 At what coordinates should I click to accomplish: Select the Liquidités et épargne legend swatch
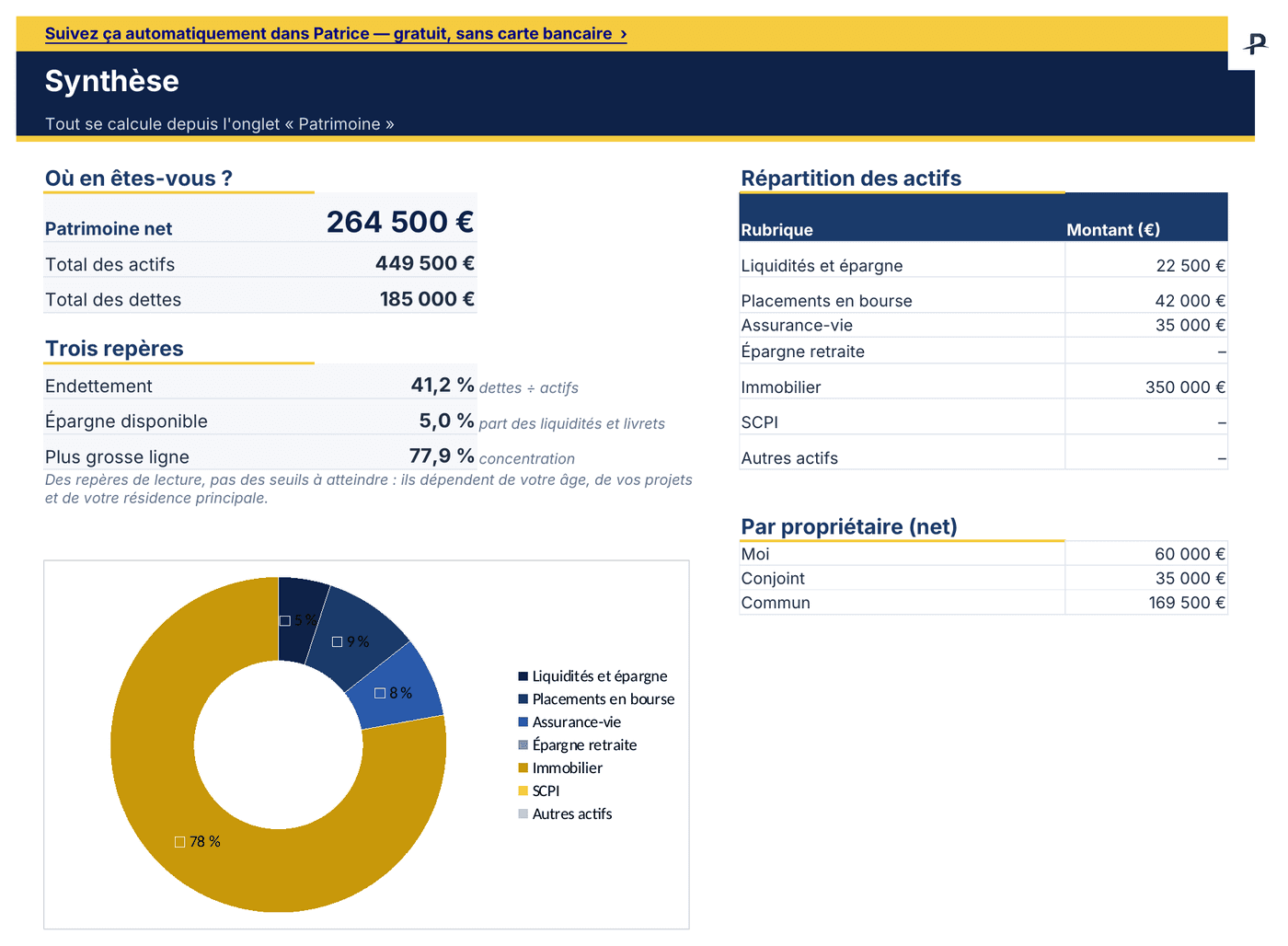pos(523,676)
